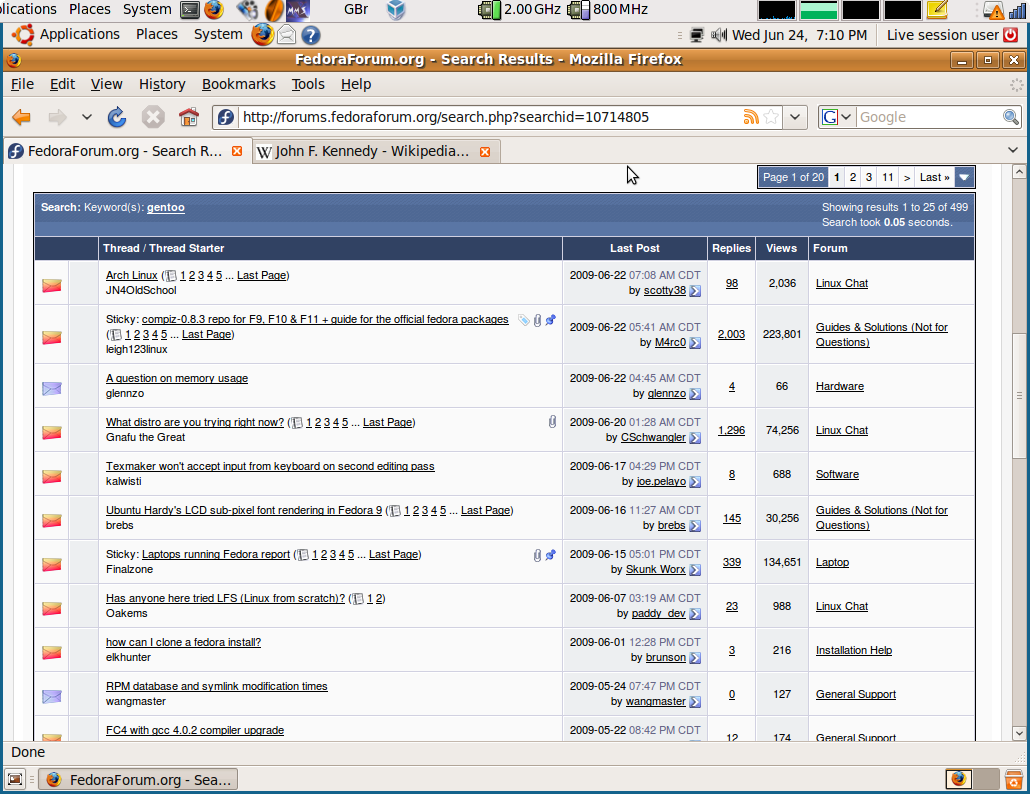Open the page navigation dropdown arrow

tap(964, 177)
